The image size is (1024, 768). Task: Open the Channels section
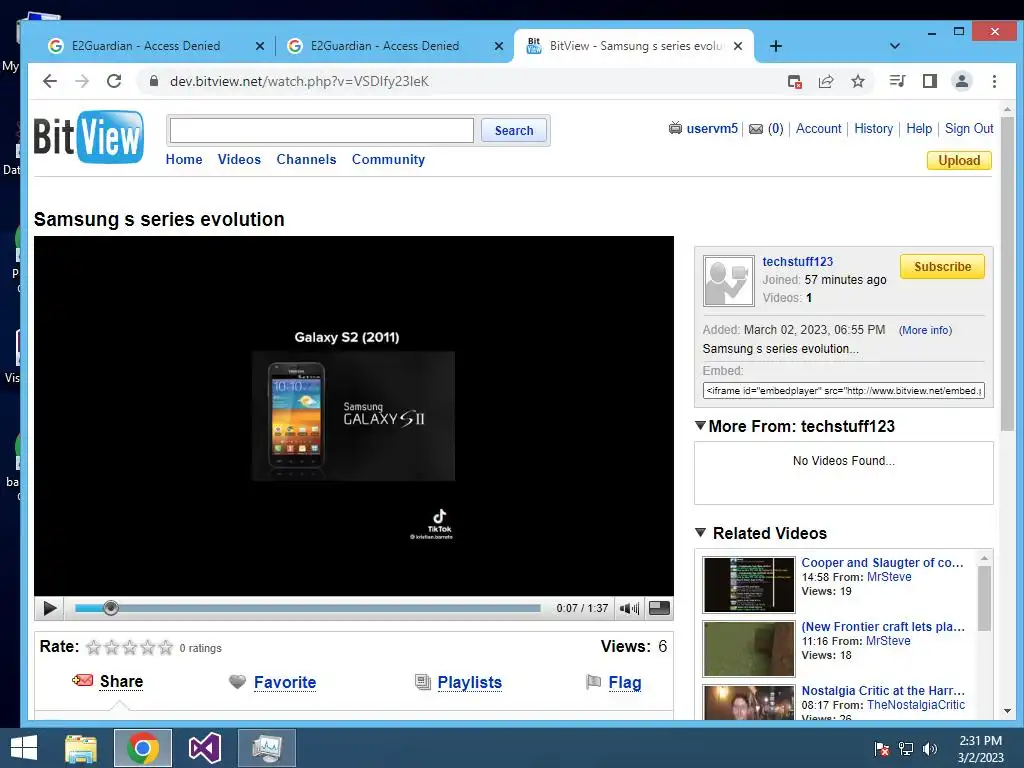[306, 159]
